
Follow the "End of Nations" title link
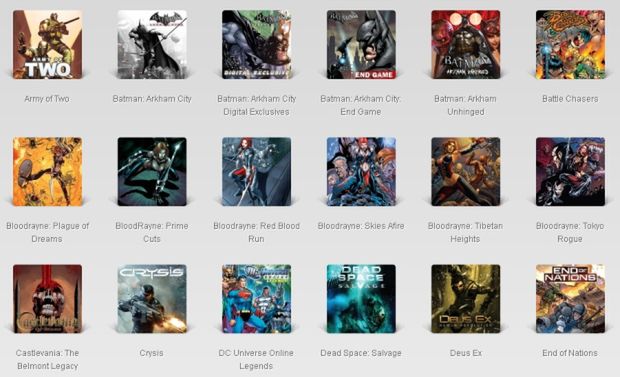(570, 353)
